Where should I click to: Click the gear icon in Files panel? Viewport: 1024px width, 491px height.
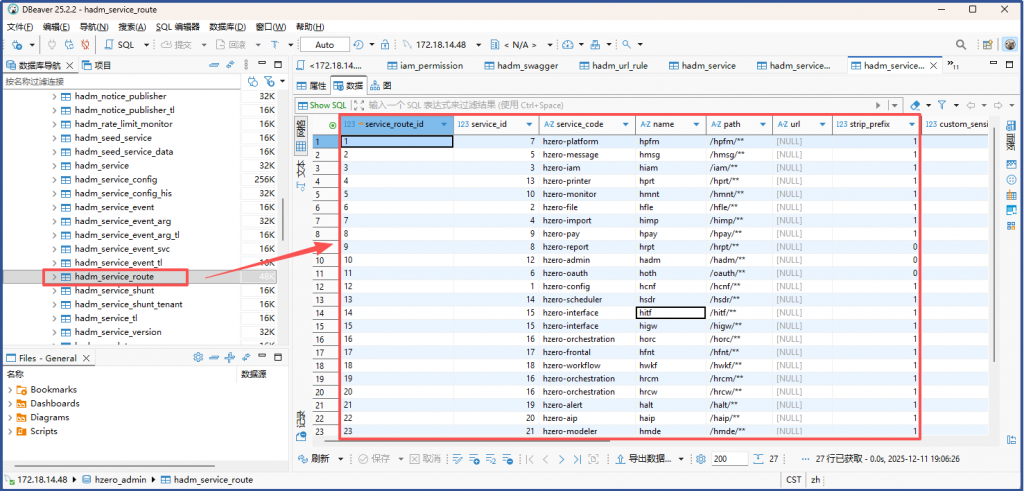(198, 357)
